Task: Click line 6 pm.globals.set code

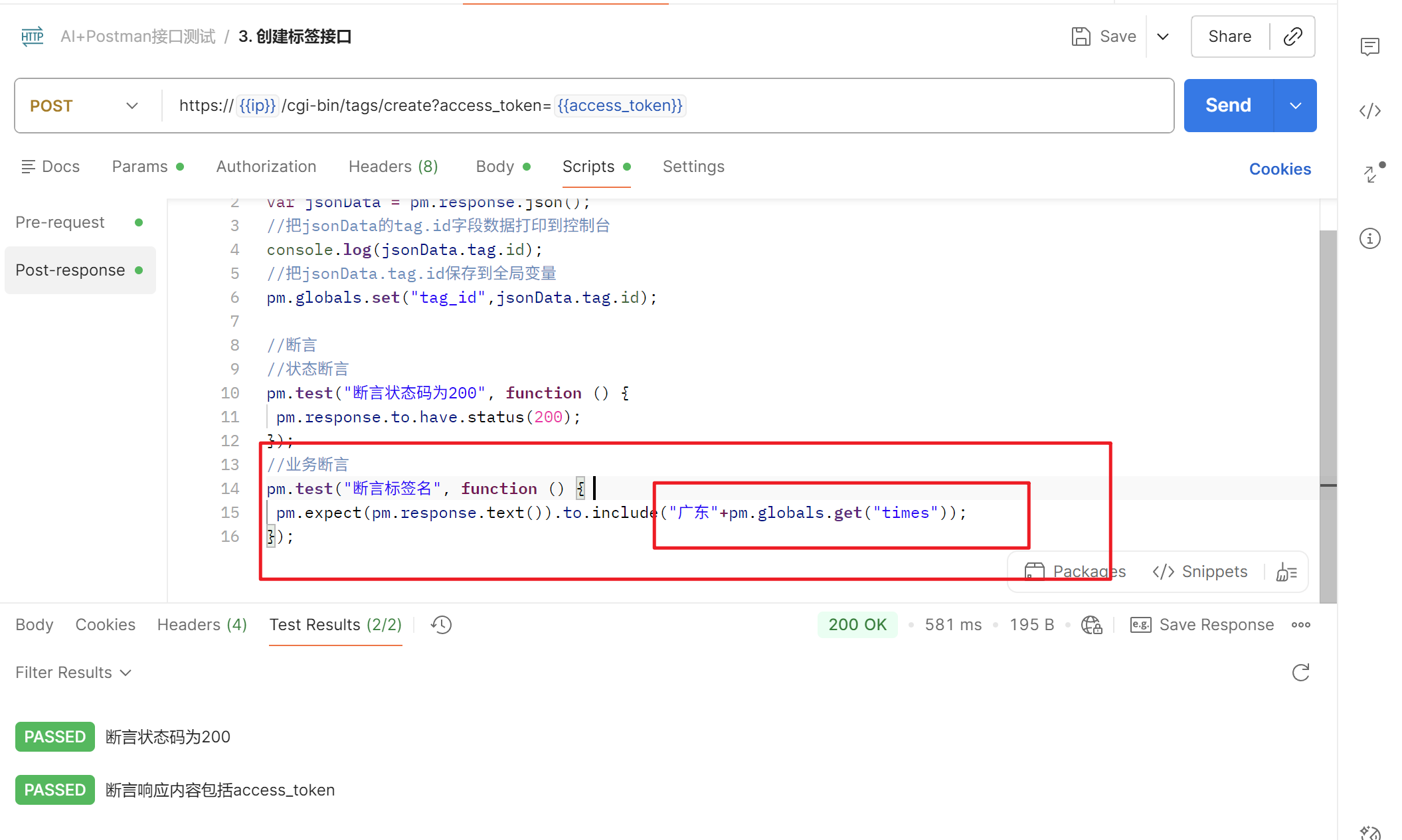Action: coord(462,297)
